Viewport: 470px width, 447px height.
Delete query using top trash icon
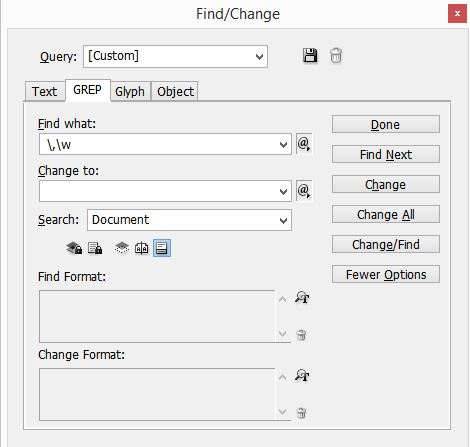click(x=336, y=55)
